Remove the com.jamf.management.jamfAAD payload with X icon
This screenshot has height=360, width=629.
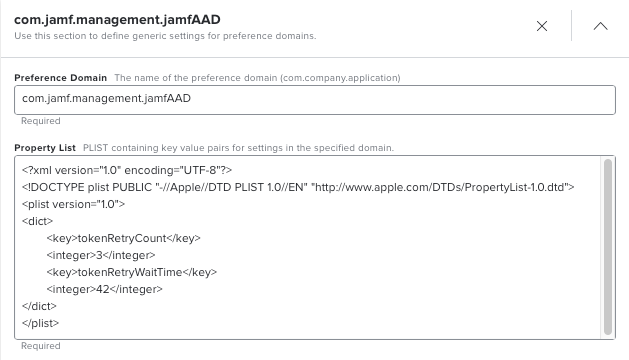coord(542,26)
